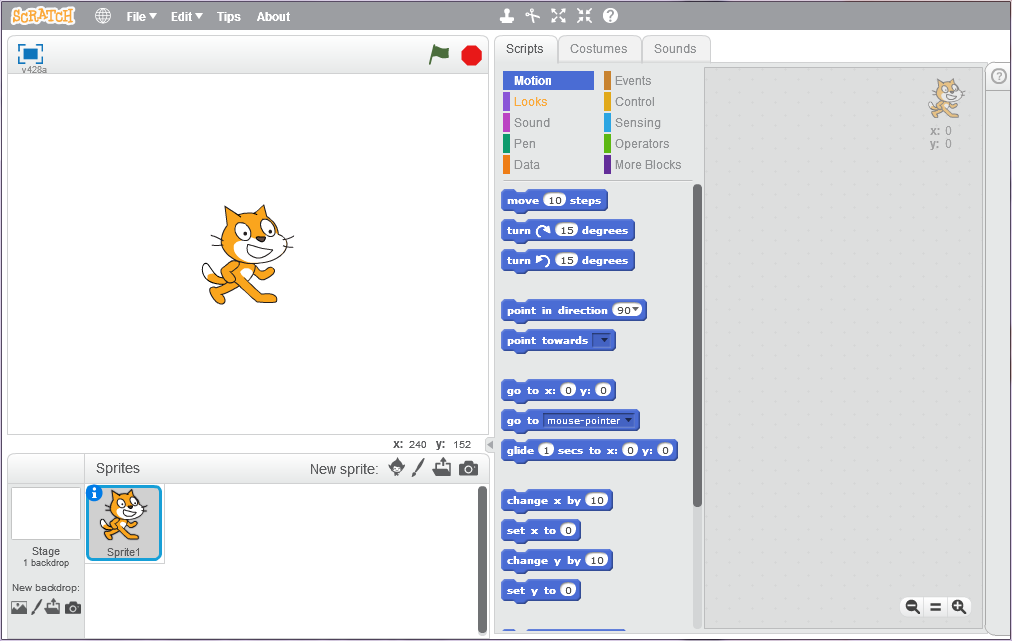
Task: Click degrees value in turn counterclockwise block
Action: (567, 260)
